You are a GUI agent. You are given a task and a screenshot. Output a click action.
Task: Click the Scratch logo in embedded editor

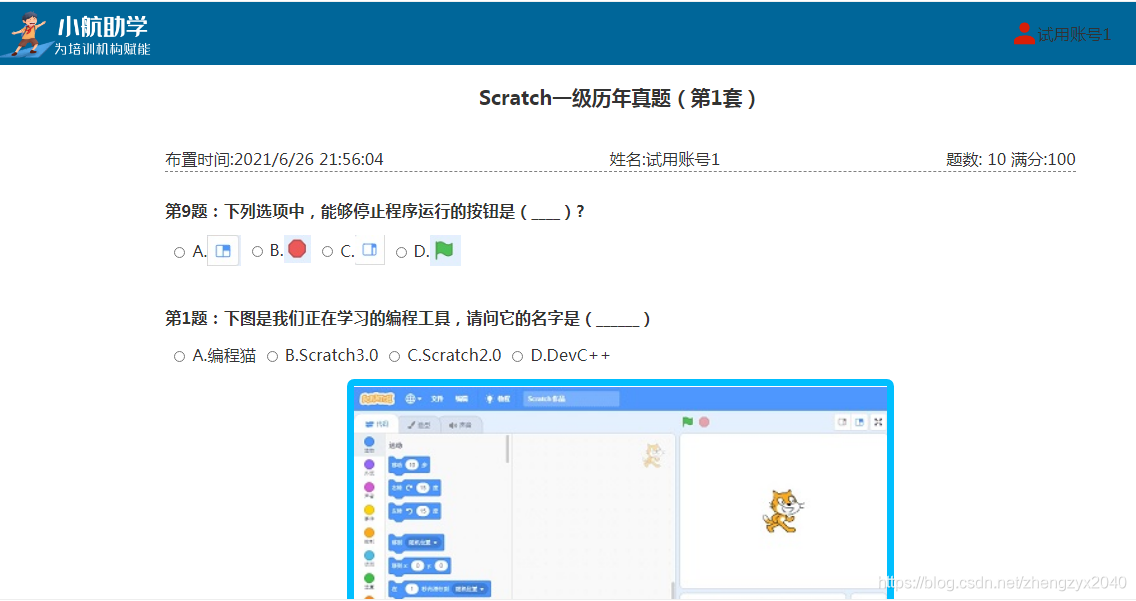pos(377,398)
